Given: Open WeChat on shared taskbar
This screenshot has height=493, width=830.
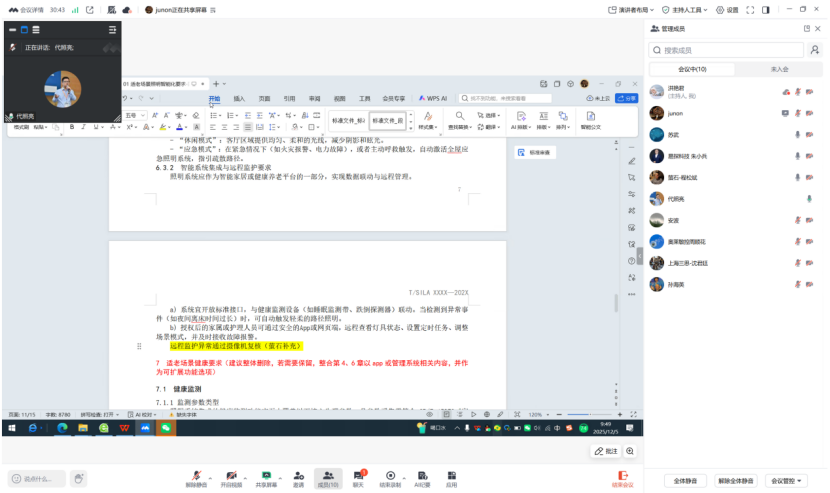Looking at the screenshot, I should pos(166,428).
